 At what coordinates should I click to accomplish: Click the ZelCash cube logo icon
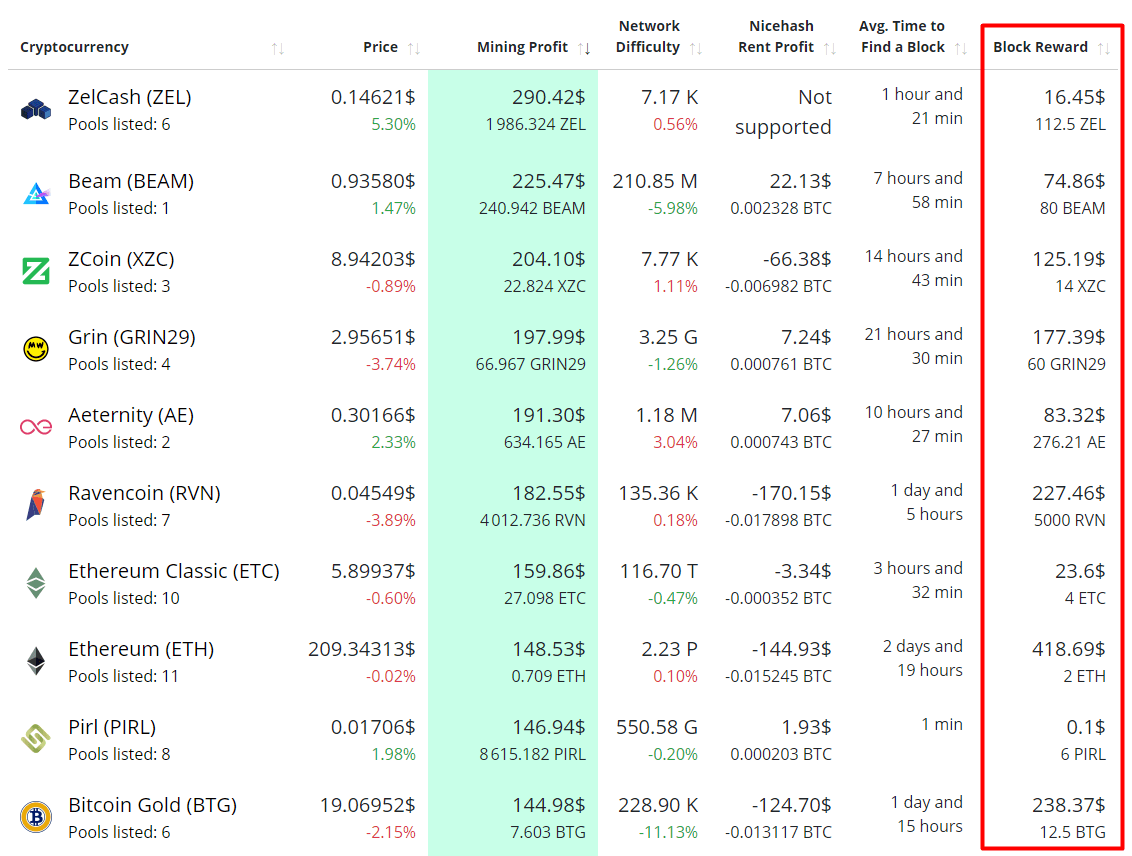pyautogui.click(x=36, y=110)
